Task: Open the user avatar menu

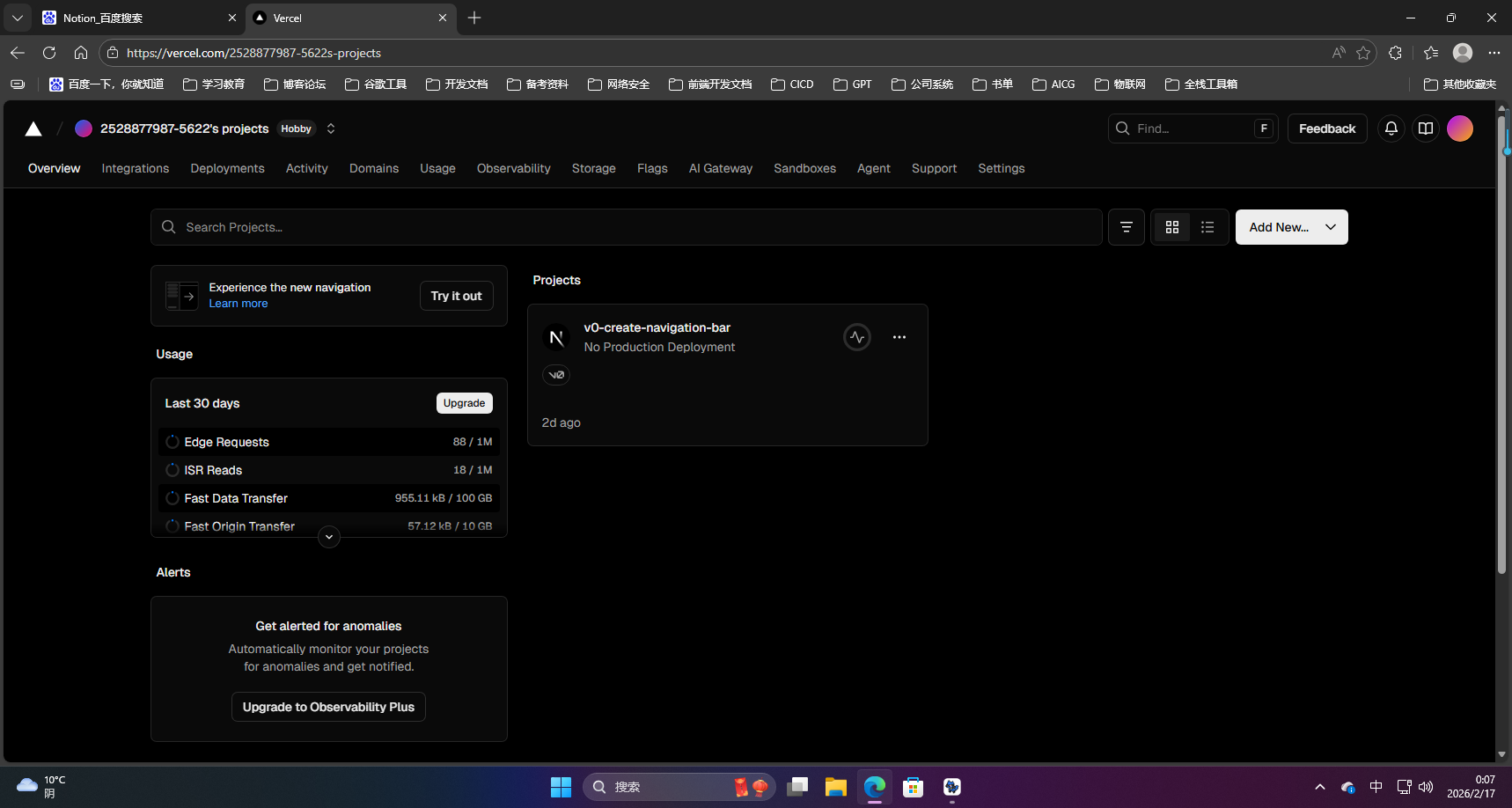Action: 1460,129
